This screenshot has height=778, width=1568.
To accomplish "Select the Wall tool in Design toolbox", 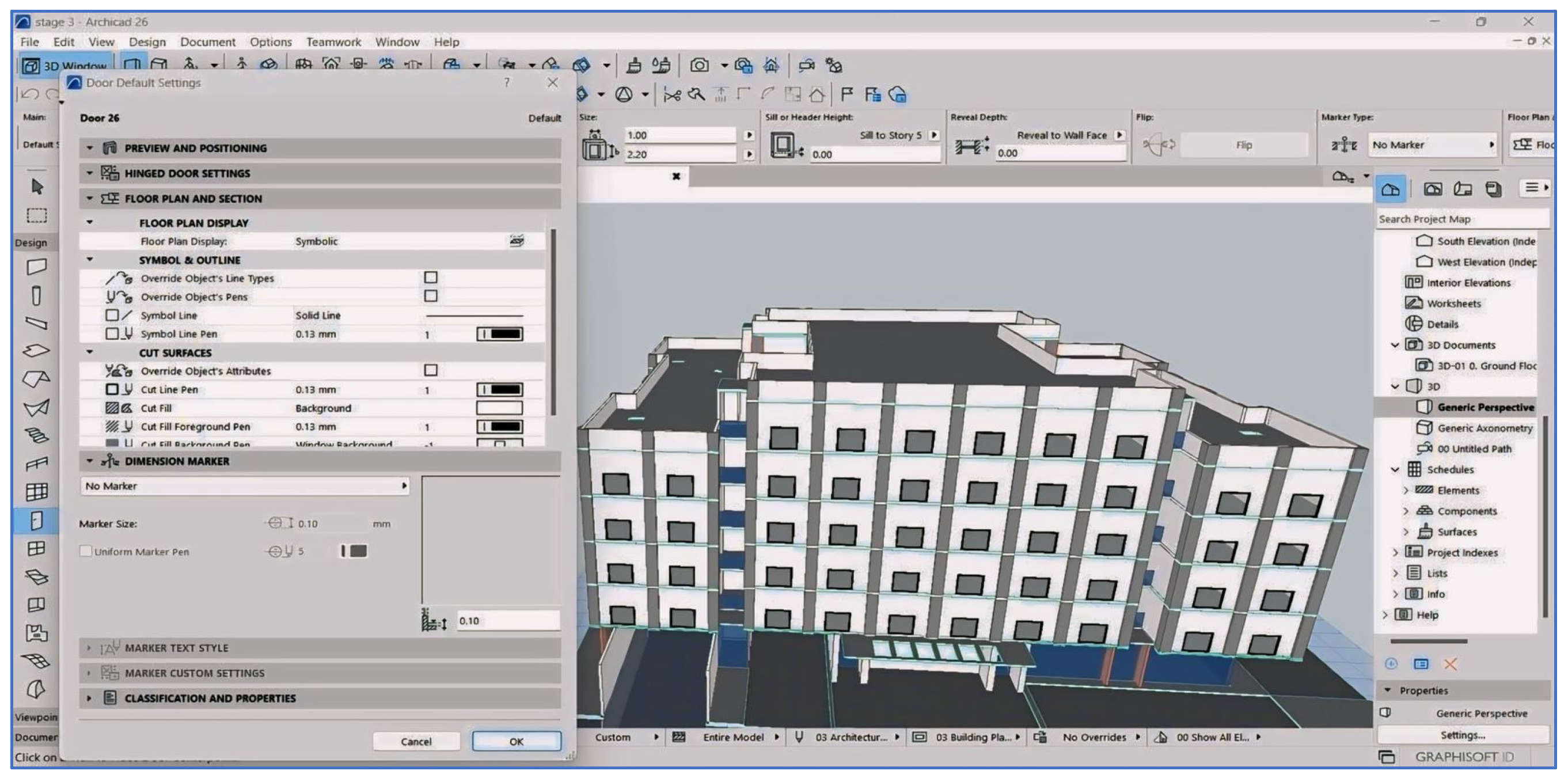I will coord(36,267).
